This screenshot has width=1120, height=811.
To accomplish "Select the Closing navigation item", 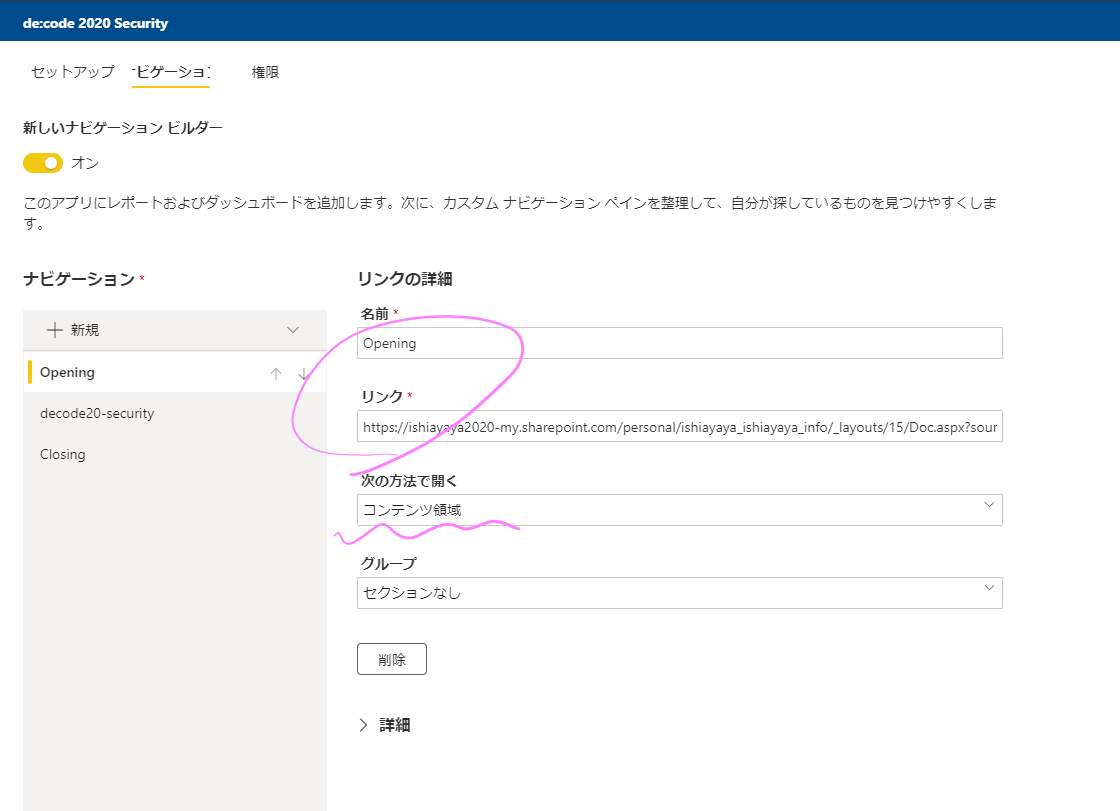I will 175,454.
